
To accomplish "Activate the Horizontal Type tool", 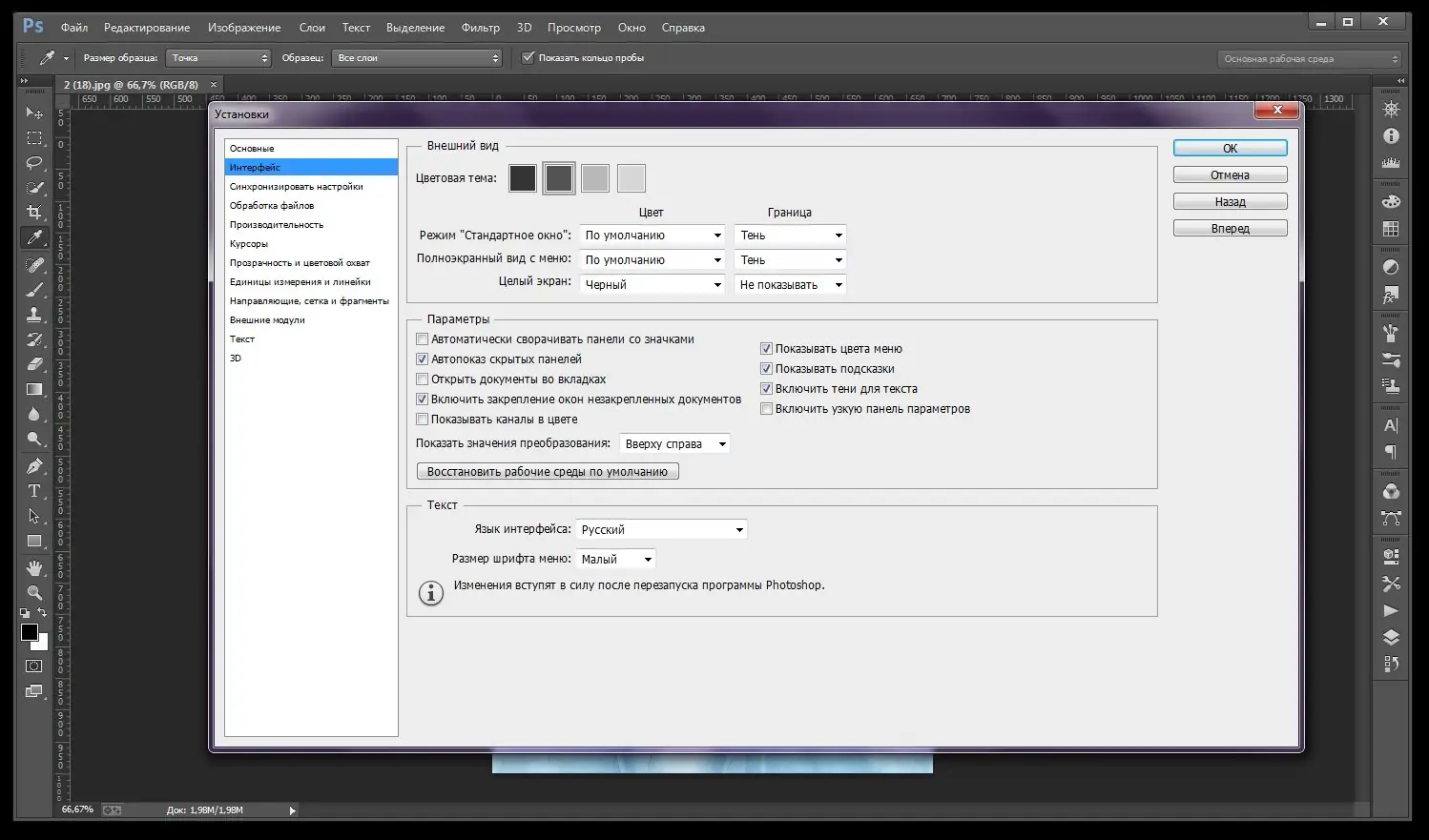I will pyautogui.click(x=34, y=491).
